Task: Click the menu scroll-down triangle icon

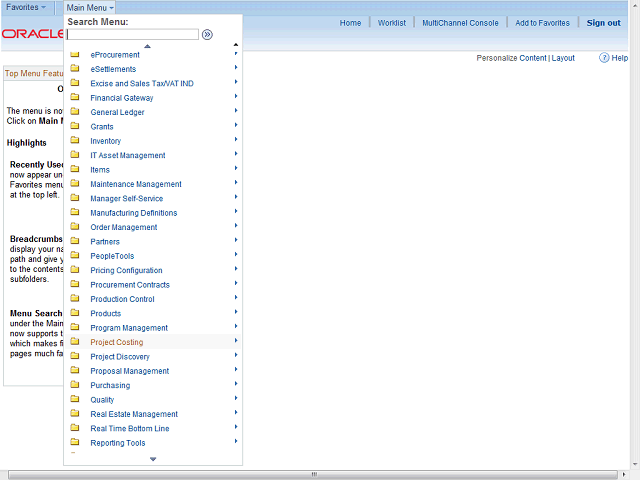Action: [153, 459]
